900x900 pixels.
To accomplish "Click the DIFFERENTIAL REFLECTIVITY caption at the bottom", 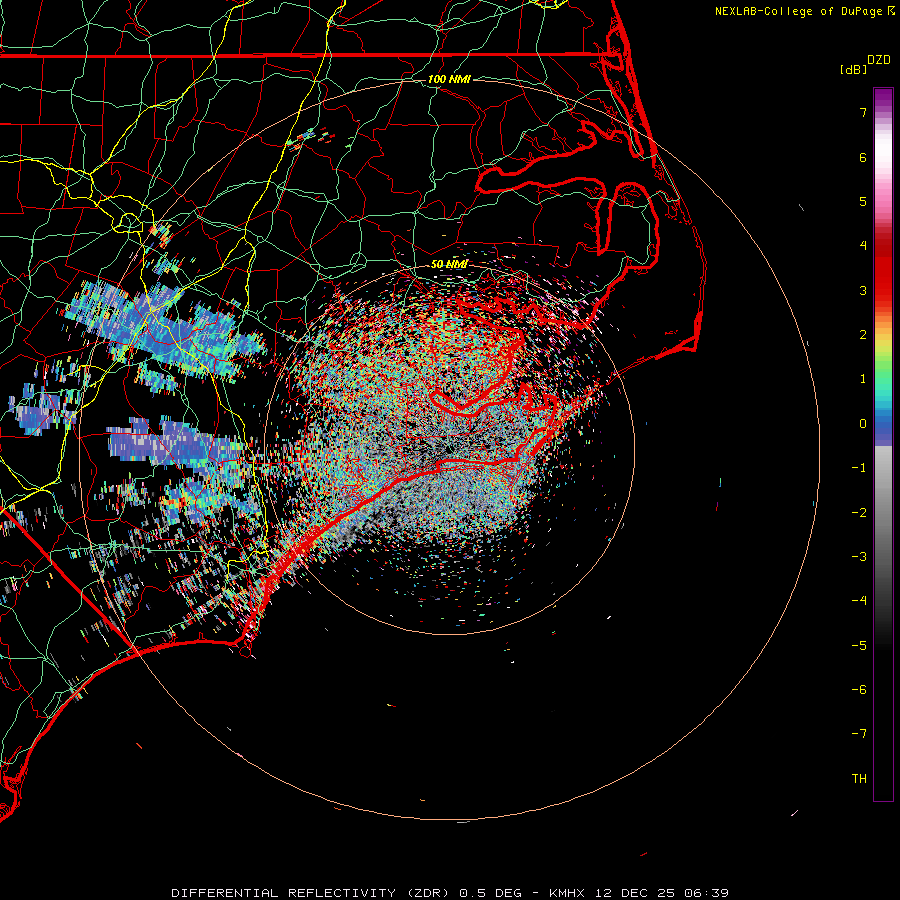I will coord(449,893).
